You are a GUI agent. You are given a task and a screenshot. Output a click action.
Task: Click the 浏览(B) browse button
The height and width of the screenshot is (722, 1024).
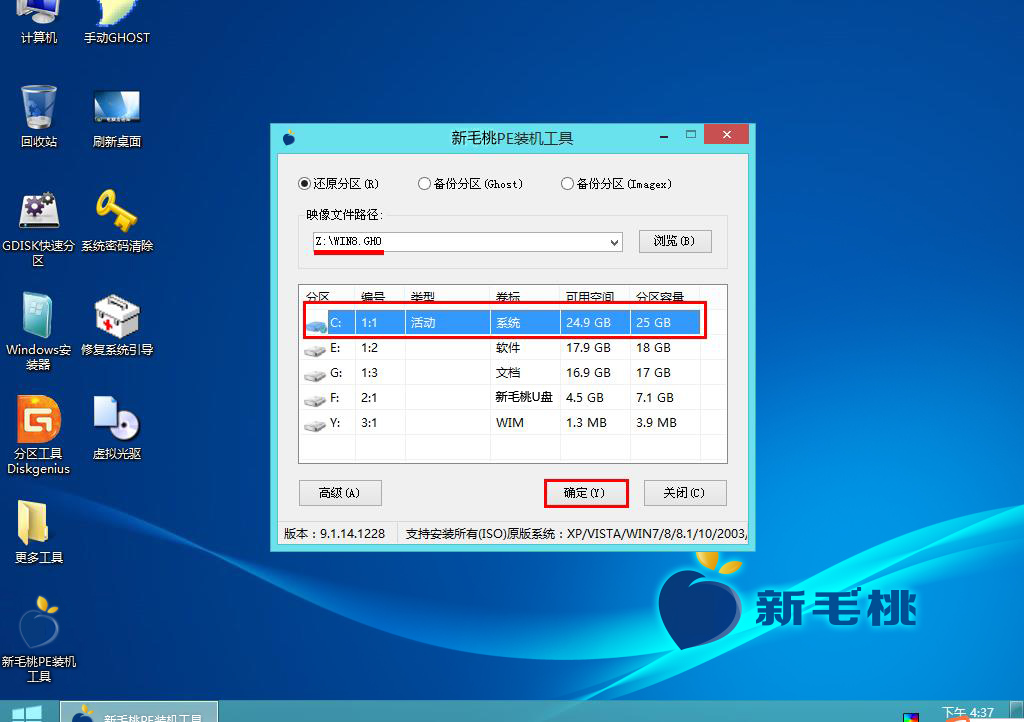tap(675, 242)
